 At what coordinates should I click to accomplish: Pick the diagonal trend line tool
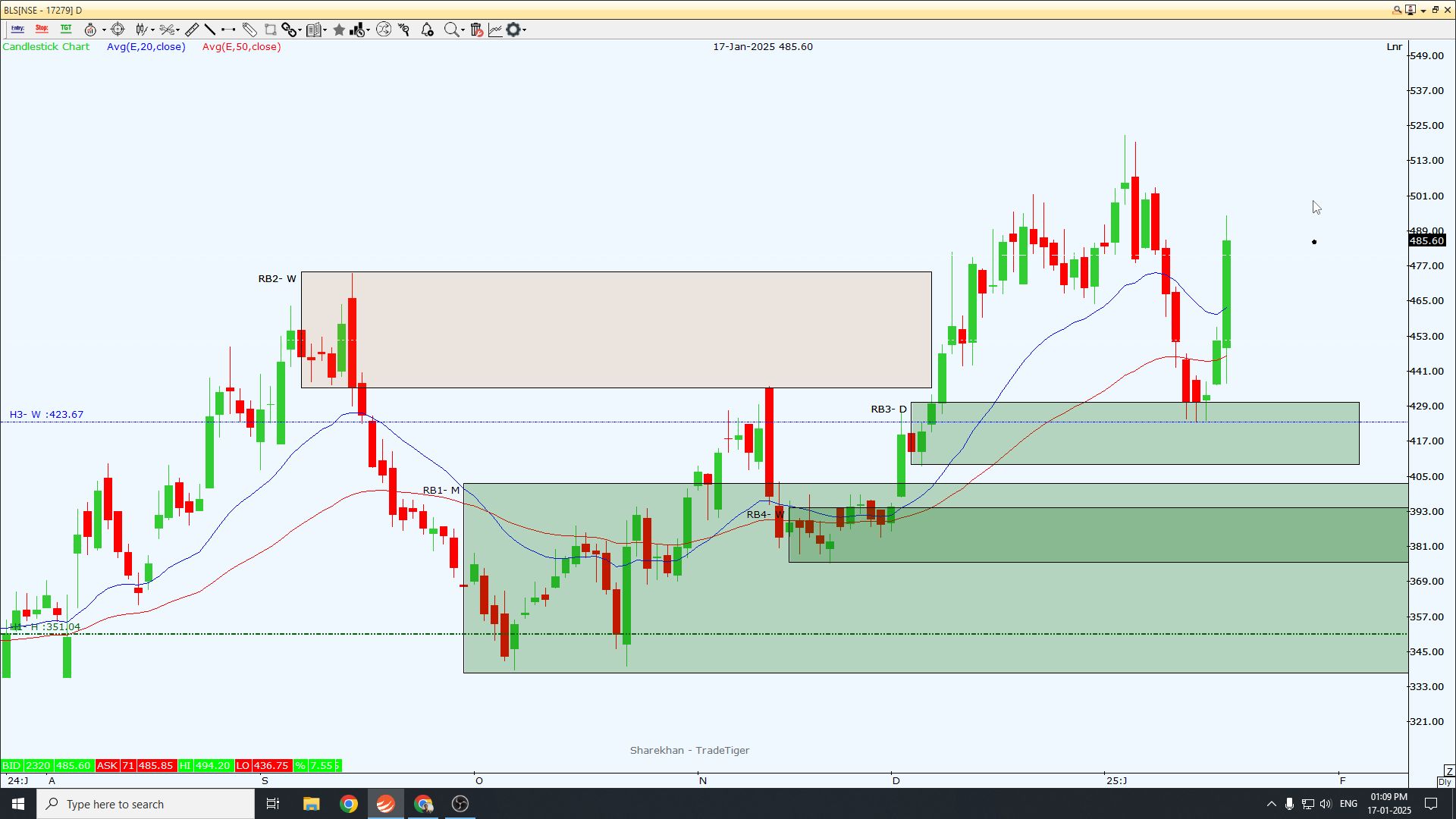coord(210,30)
